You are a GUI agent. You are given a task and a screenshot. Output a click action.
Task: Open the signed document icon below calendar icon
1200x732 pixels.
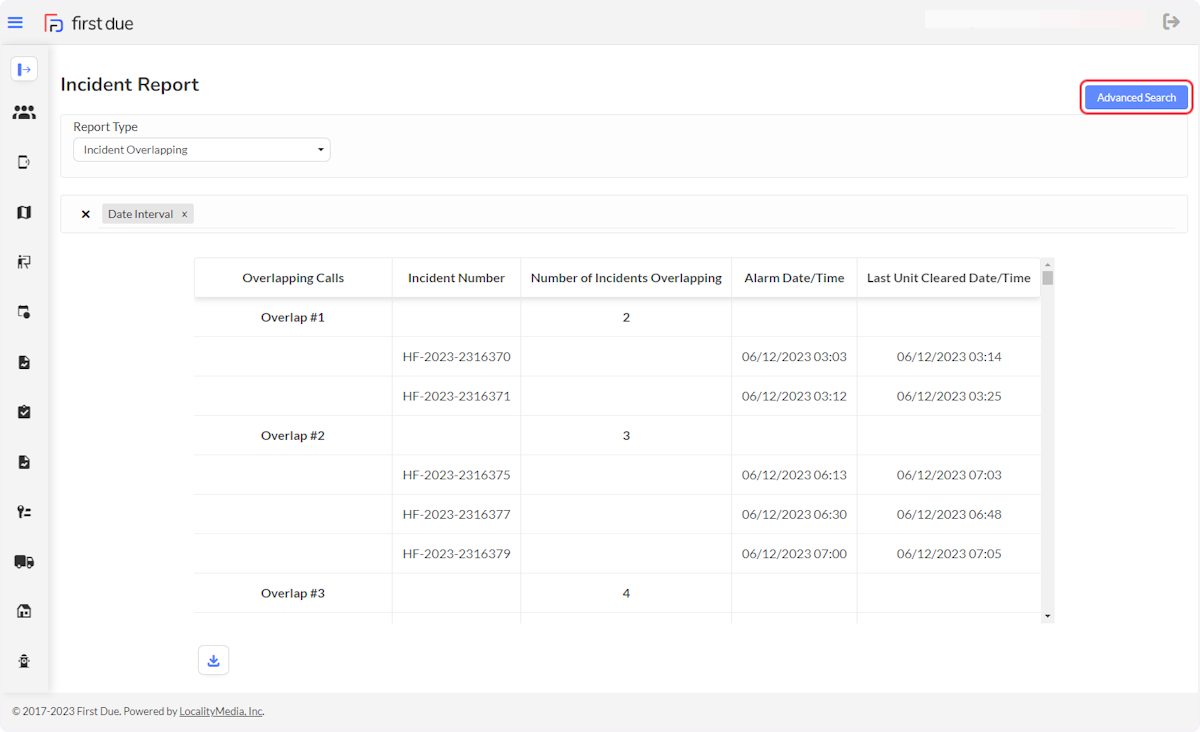pyautogui.click(x=24, y=362)
